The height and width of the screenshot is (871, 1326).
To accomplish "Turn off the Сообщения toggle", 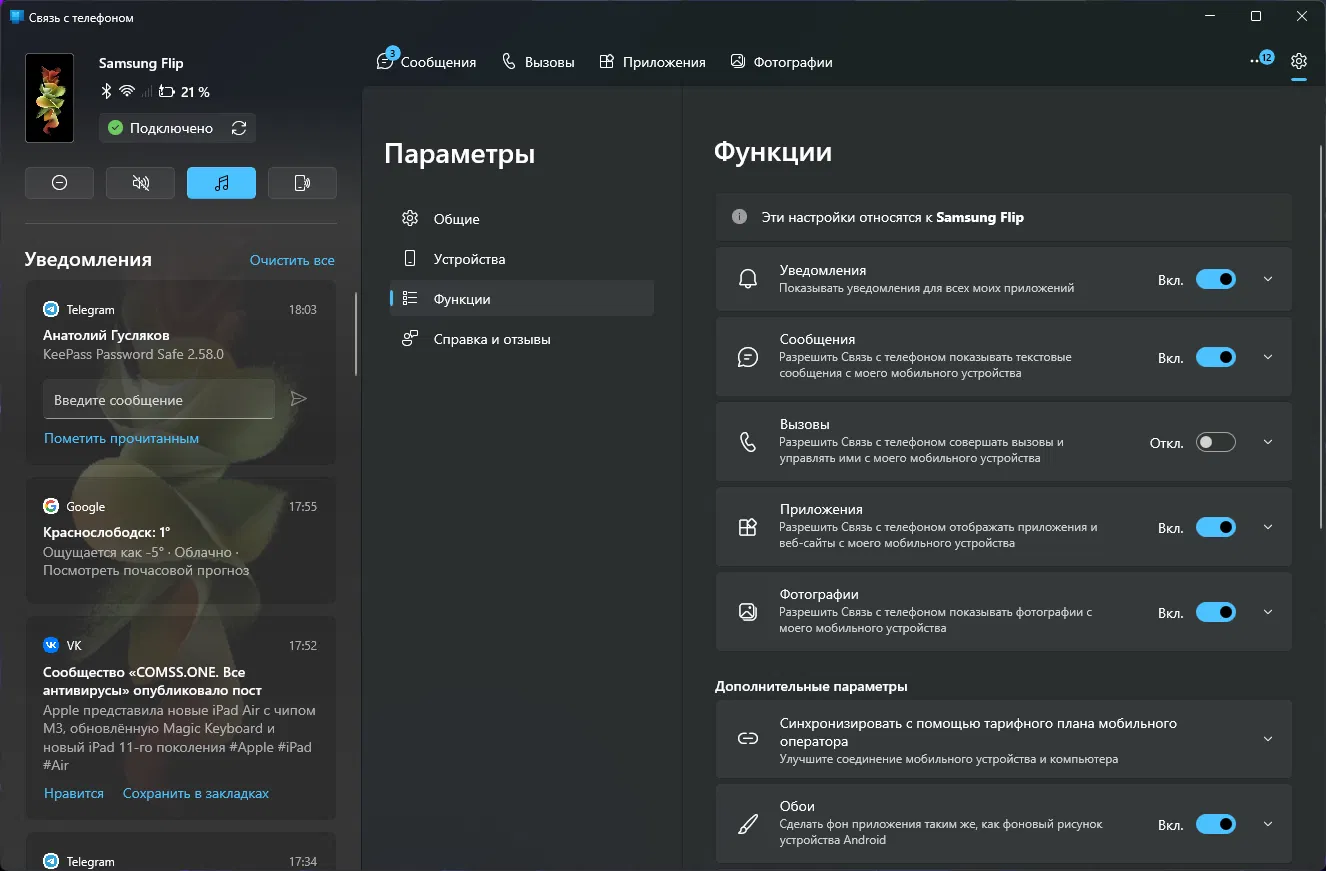I will (1216, 357).
